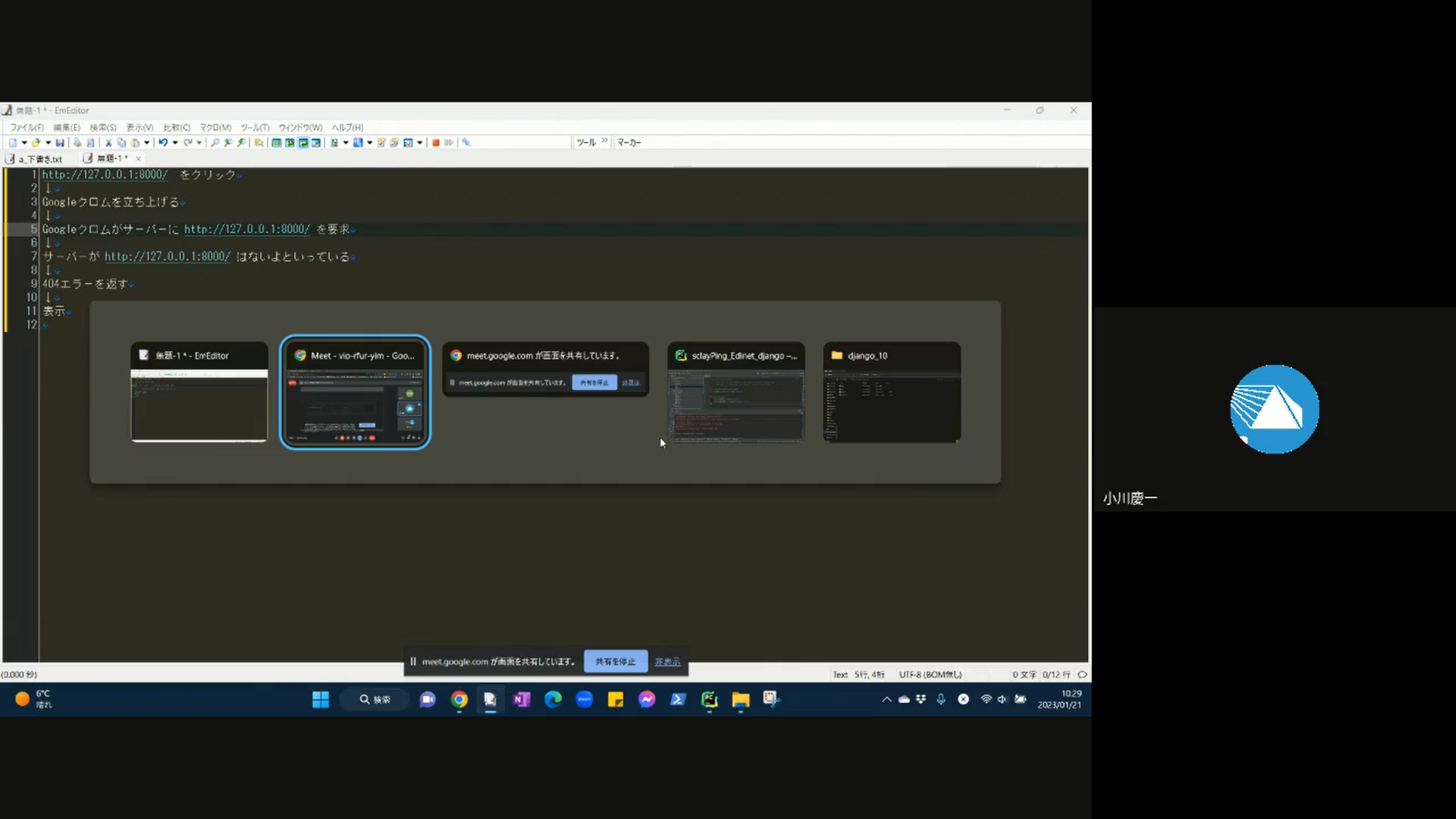Click the Print icon in toolbar

coord(77,143)
